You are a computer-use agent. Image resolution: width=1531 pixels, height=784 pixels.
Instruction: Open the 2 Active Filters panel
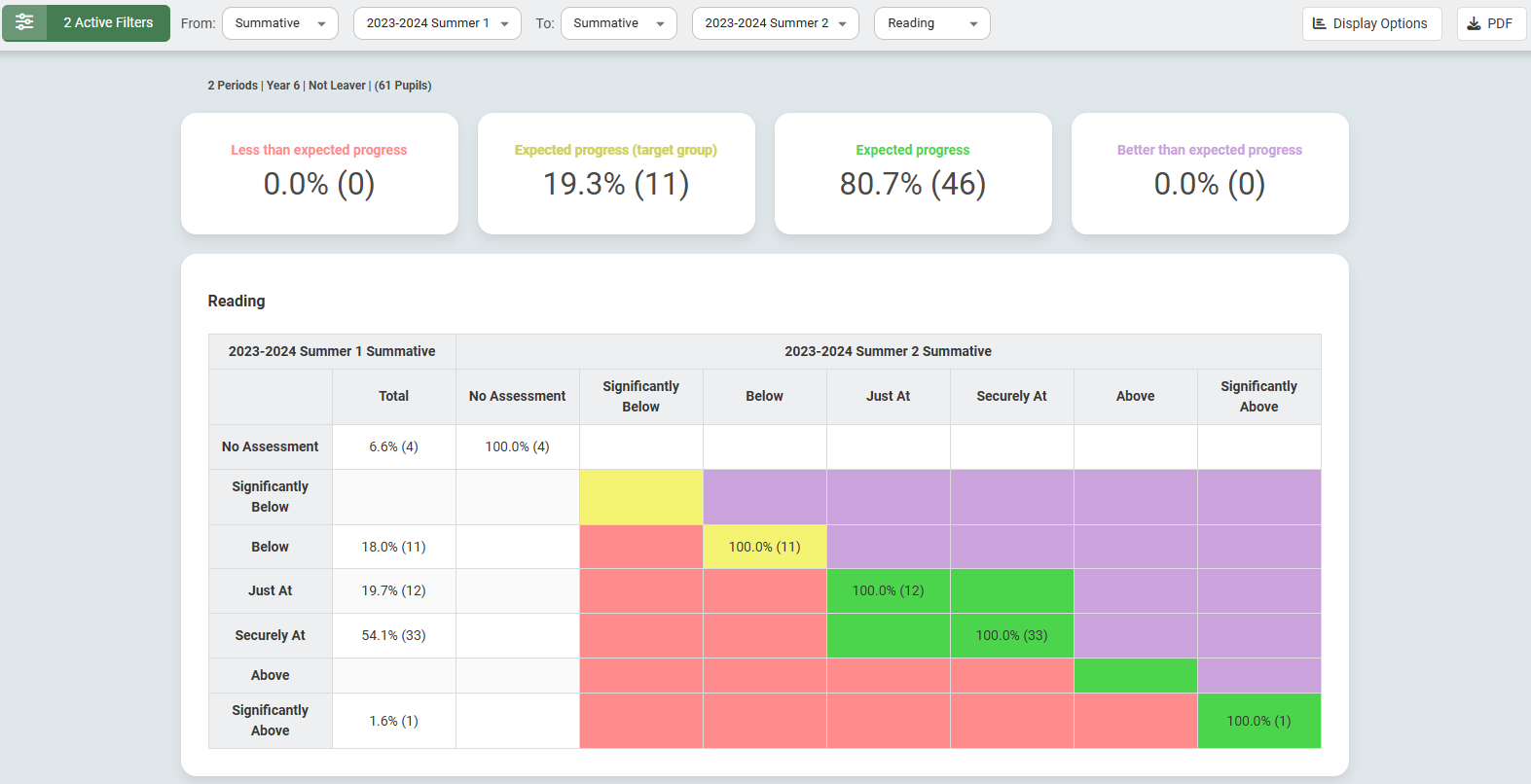pyautogui.click(x=108, y=22)
